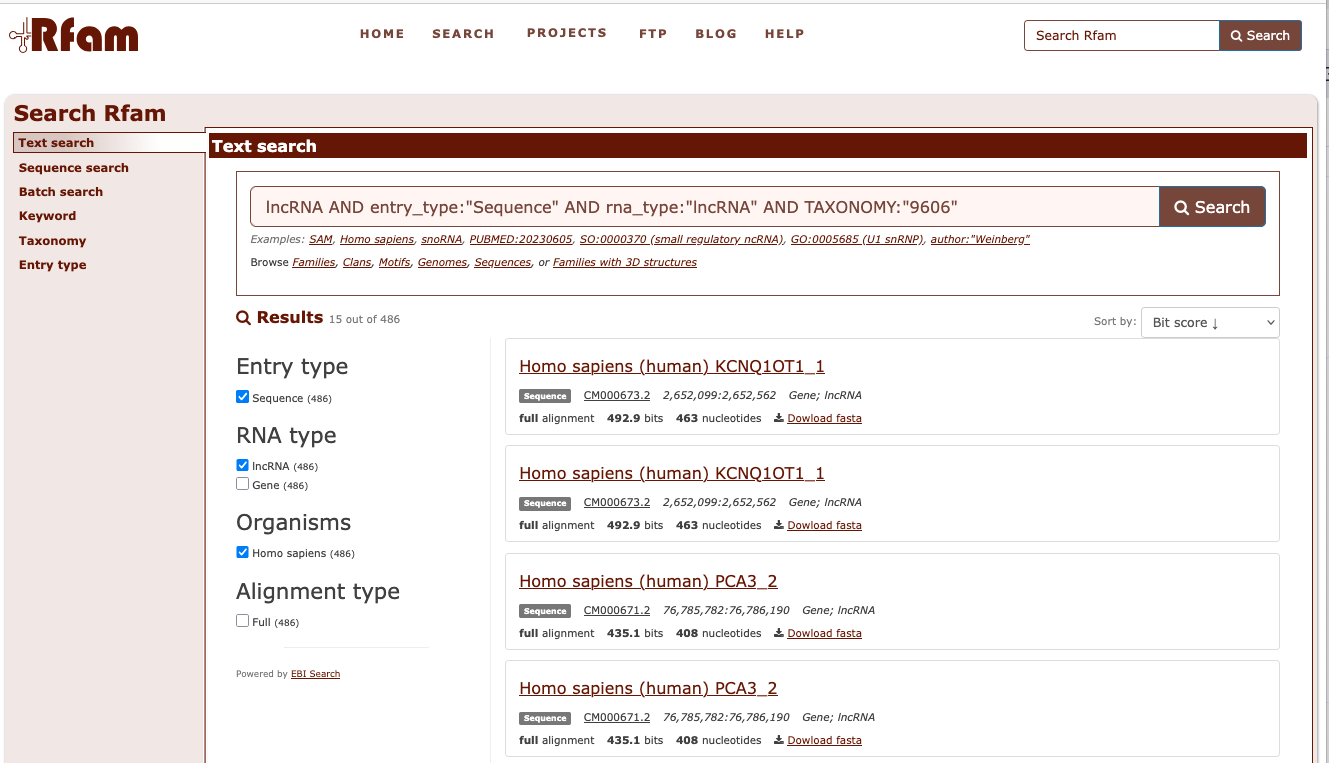
Task: Uncheck the Sequence entry type checkbox
Action: [242, 397]
